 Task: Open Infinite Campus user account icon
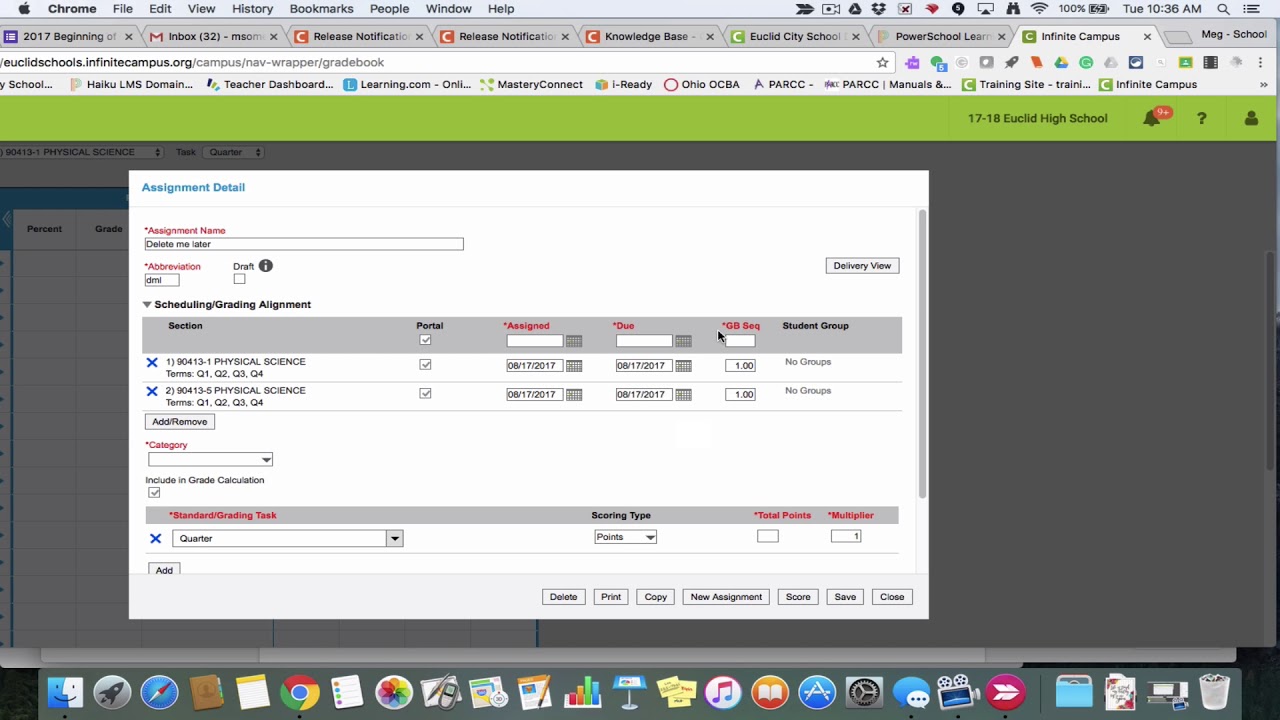(1251, 118)
